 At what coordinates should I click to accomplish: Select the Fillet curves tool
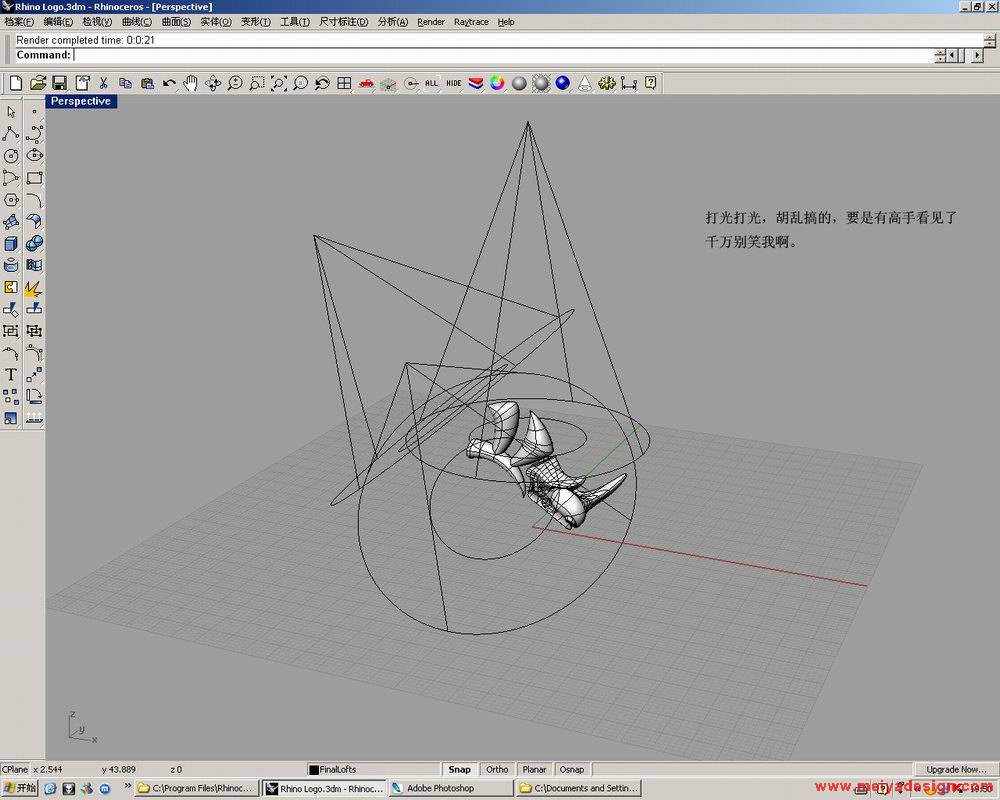pos(34,200)
